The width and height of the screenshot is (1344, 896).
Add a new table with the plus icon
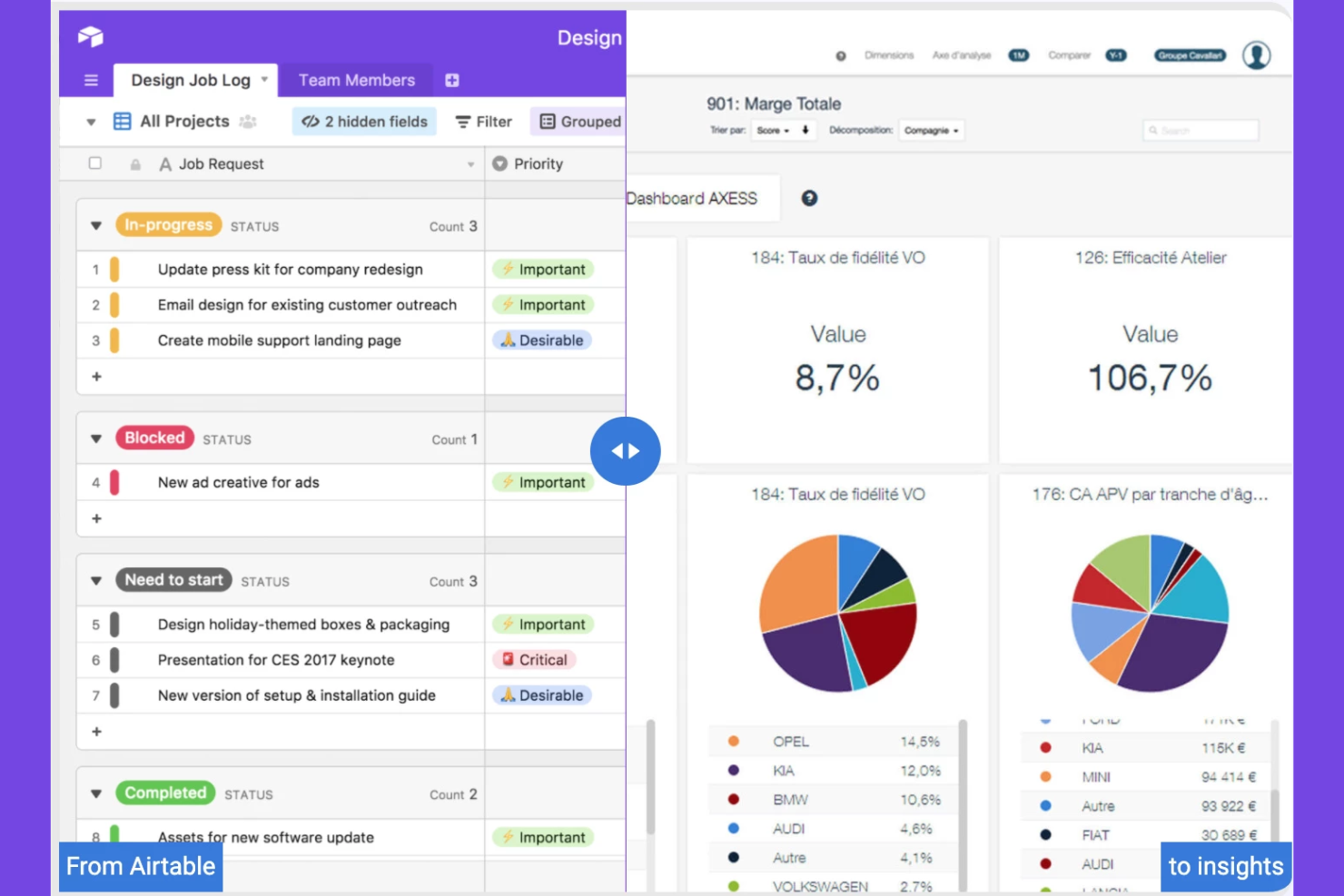[451, 80]
